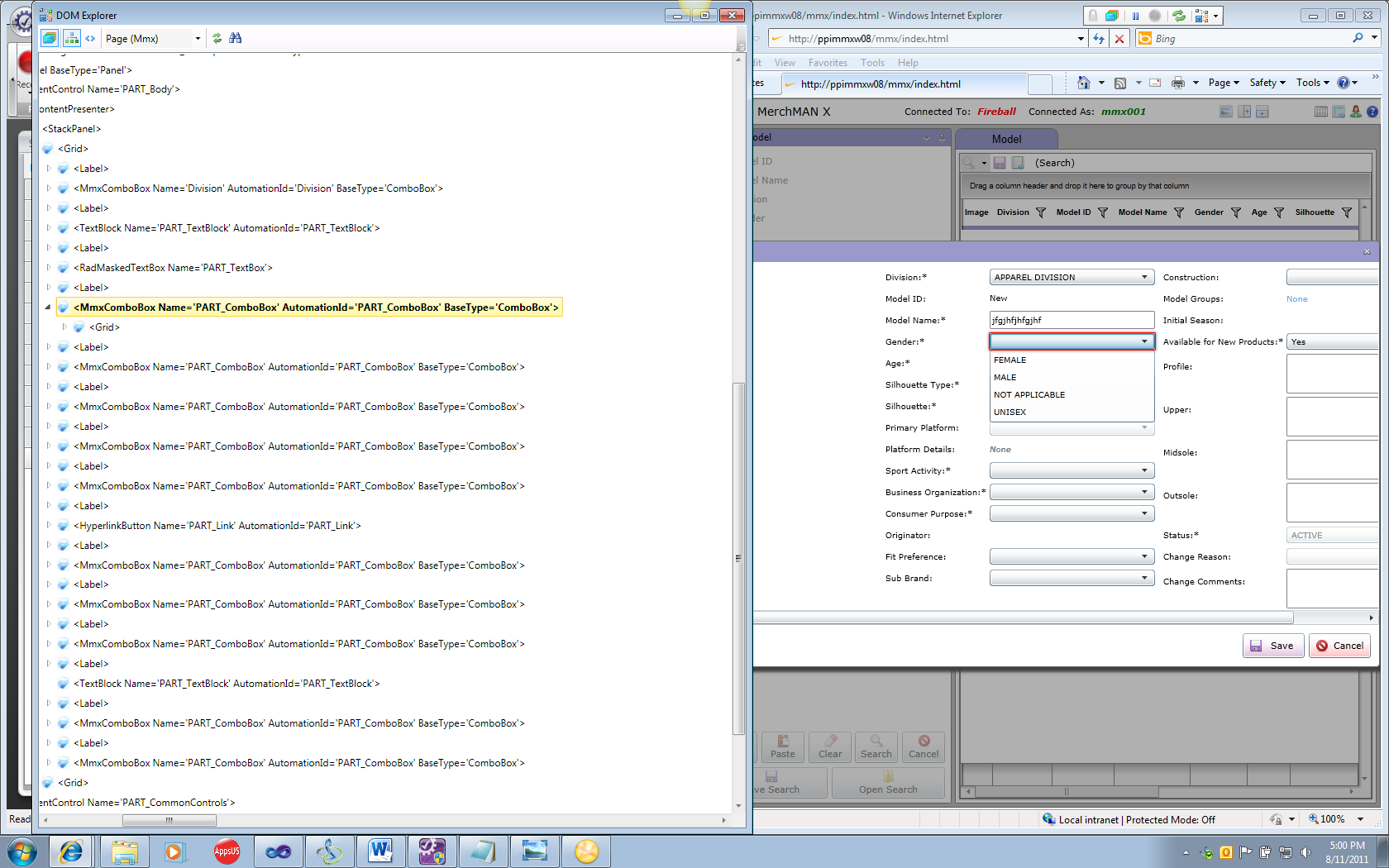Toggle the hierarchy tree button in DOM Explorer

[72, 38]
